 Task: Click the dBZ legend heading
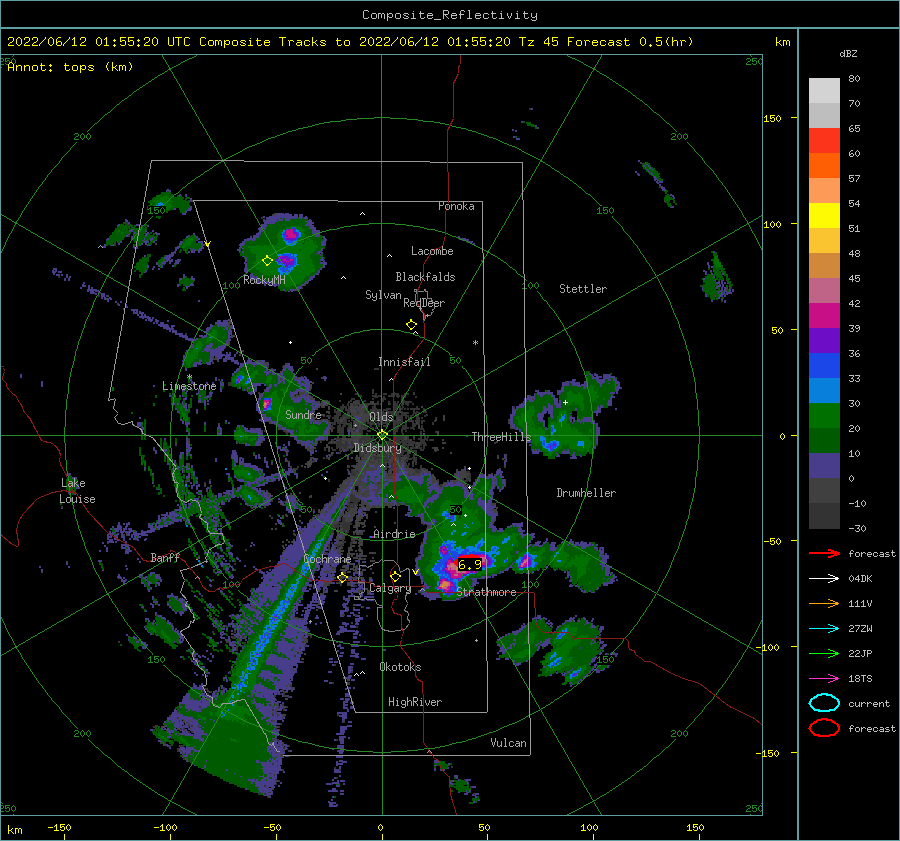pyautogui.click(x=848, y=53)
